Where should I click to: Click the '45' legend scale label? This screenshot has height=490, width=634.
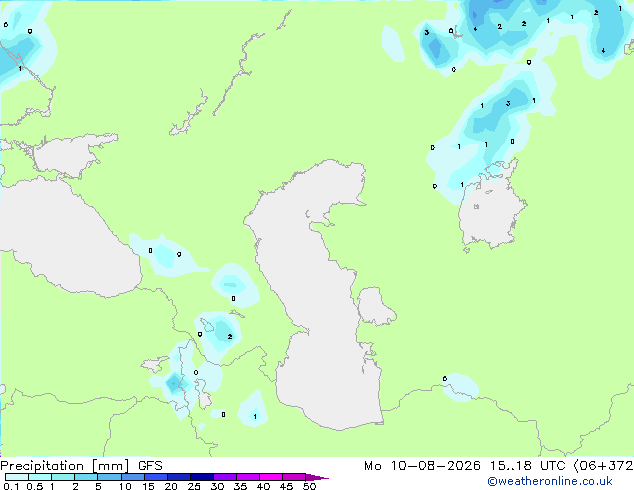[286, 486]
